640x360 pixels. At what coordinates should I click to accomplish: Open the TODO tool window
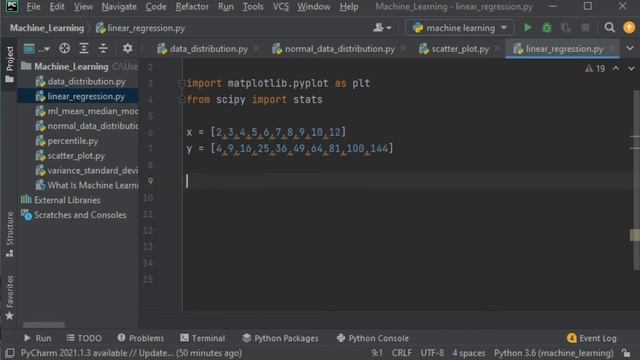point(84,338)
